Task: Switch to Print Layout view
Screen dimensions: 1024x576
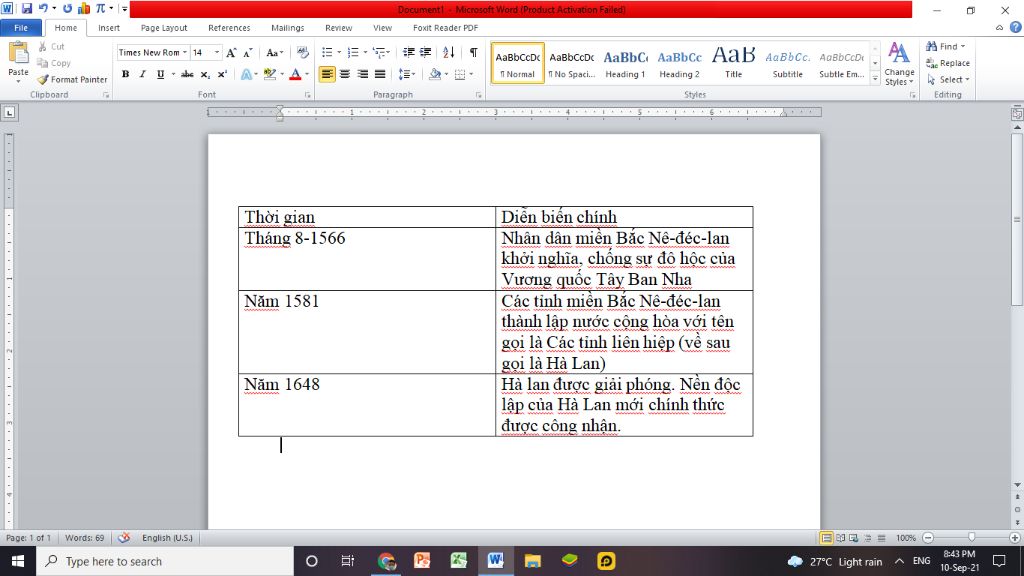Action: [x=826, y=537]
